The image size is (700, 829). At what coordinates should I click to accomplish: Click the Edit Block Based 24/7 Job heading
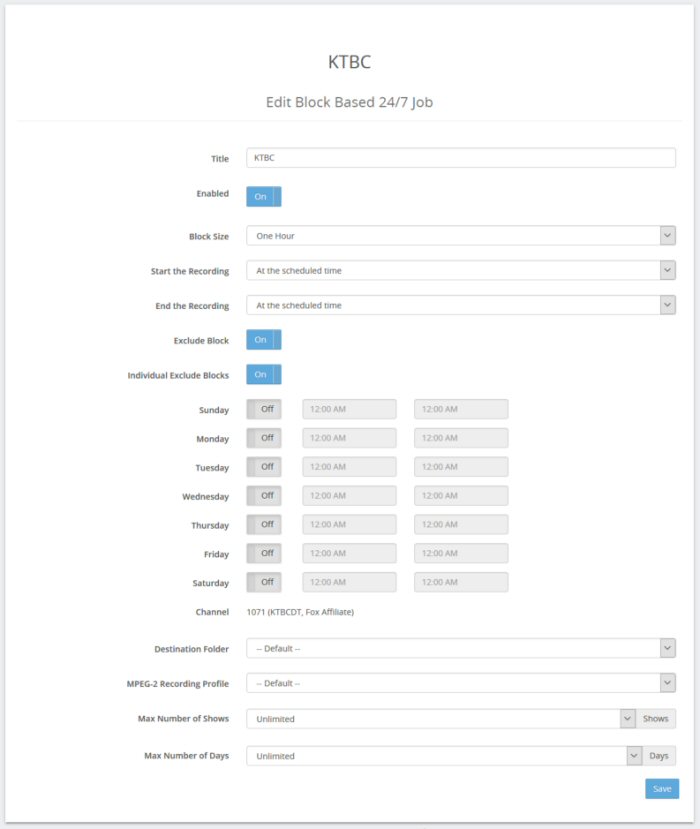coord(349,102)
